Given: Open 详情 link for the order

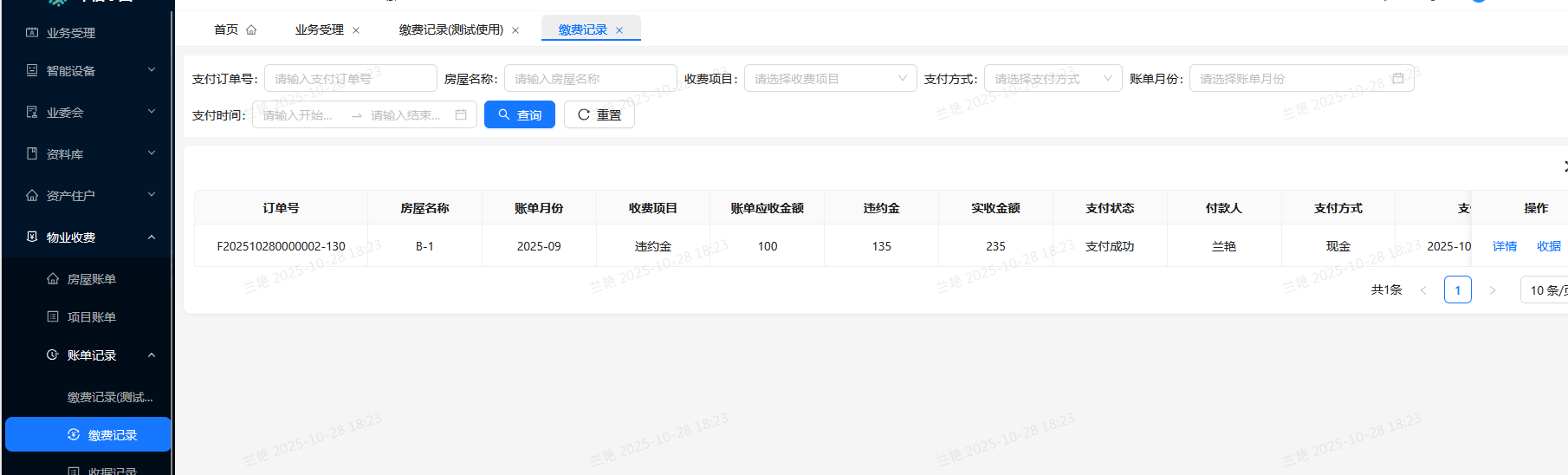Looking at the screenshot, I should click(1505, 246).
